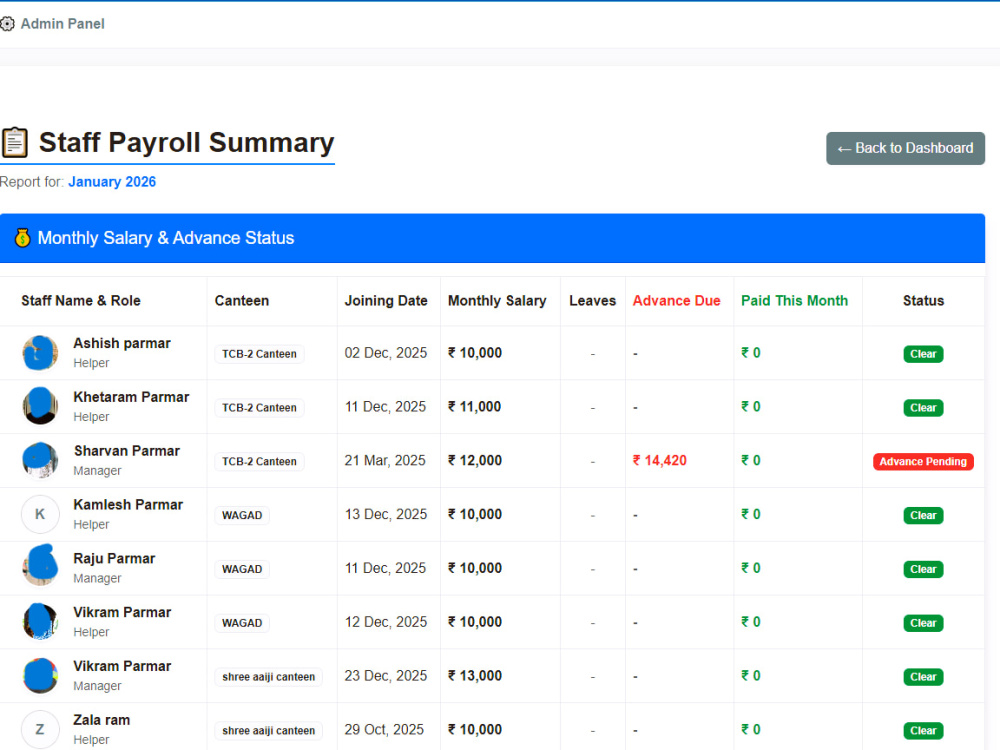1000x750 pixels.
Task: Click the ₹ 11,000 monthly salary value
Action: coord(474,407)
